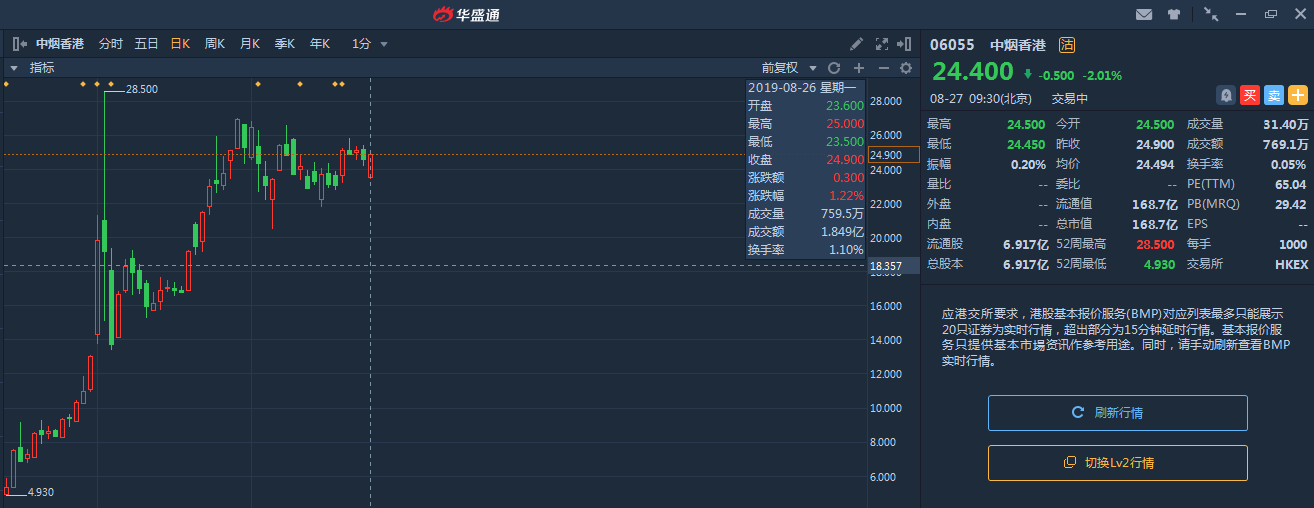Add stock to watchlist with plus icon
This screenshot has width=1314, height=508.
point(1298,95)
